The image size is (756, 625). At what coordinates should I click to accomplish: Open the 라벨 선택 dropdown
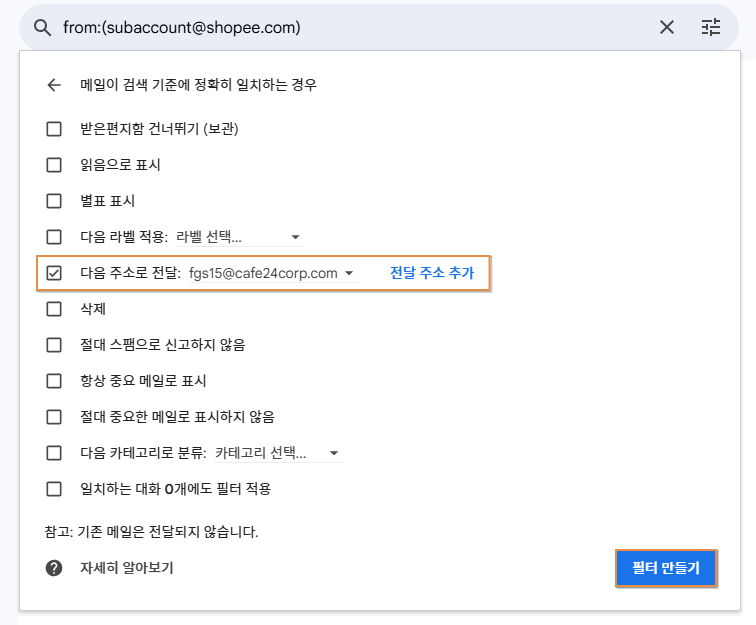tap(239, 237)
